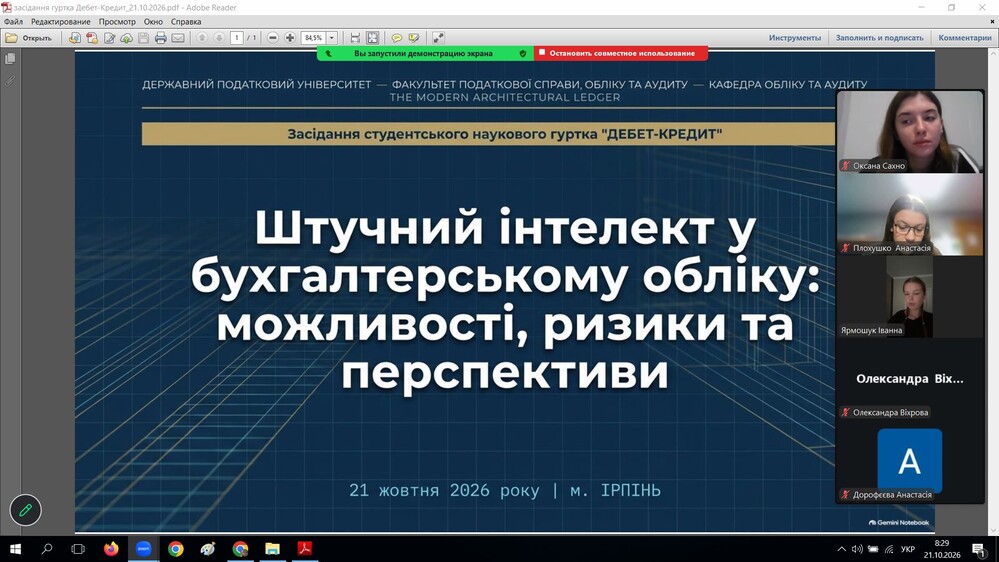Select the highlight text tool icon
The width and height of the screenshot is (999, 562).
click(414, 38)
